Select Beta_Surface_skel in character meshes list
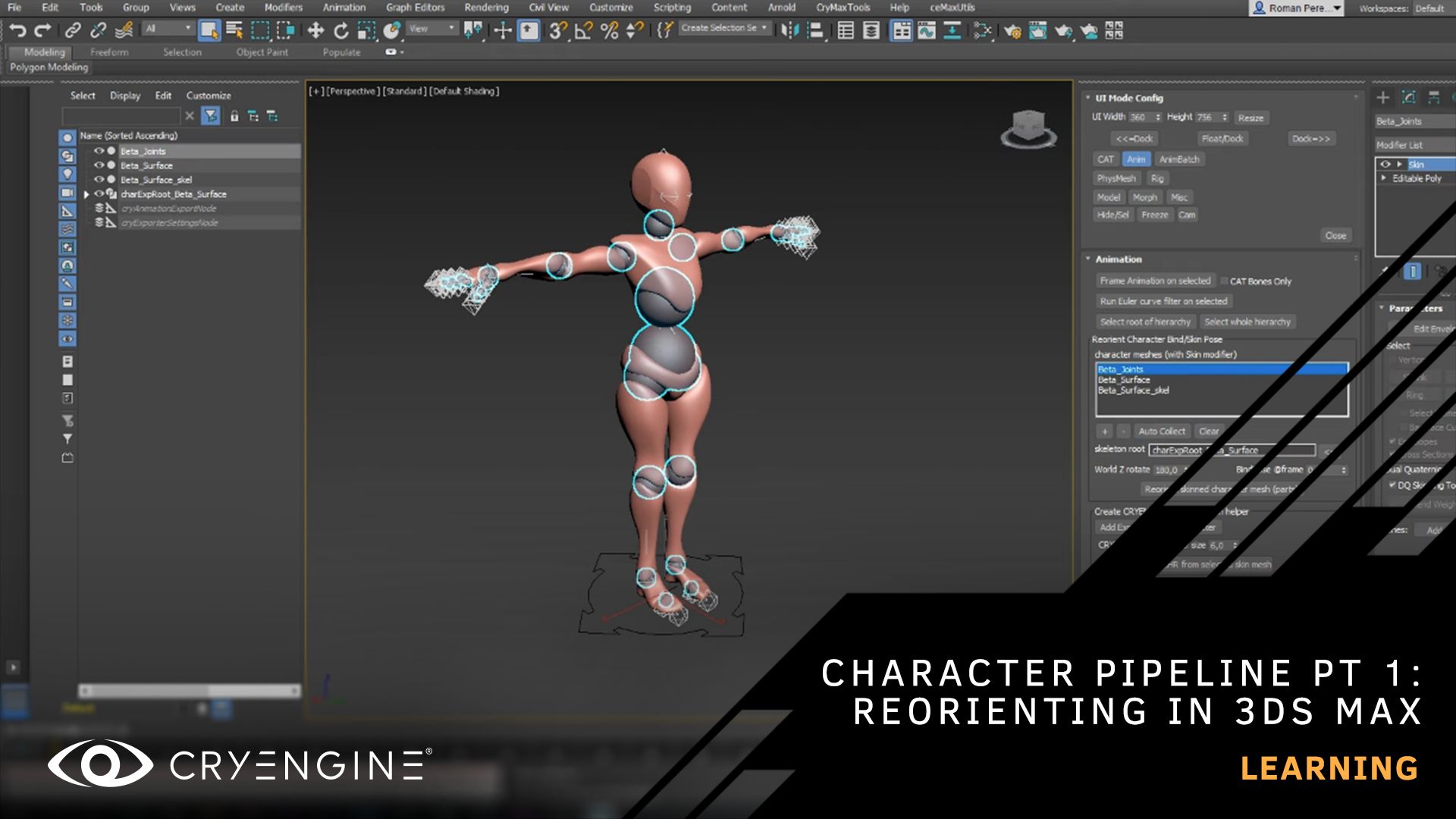1456x819 pixels. [x=1133, y=389]
